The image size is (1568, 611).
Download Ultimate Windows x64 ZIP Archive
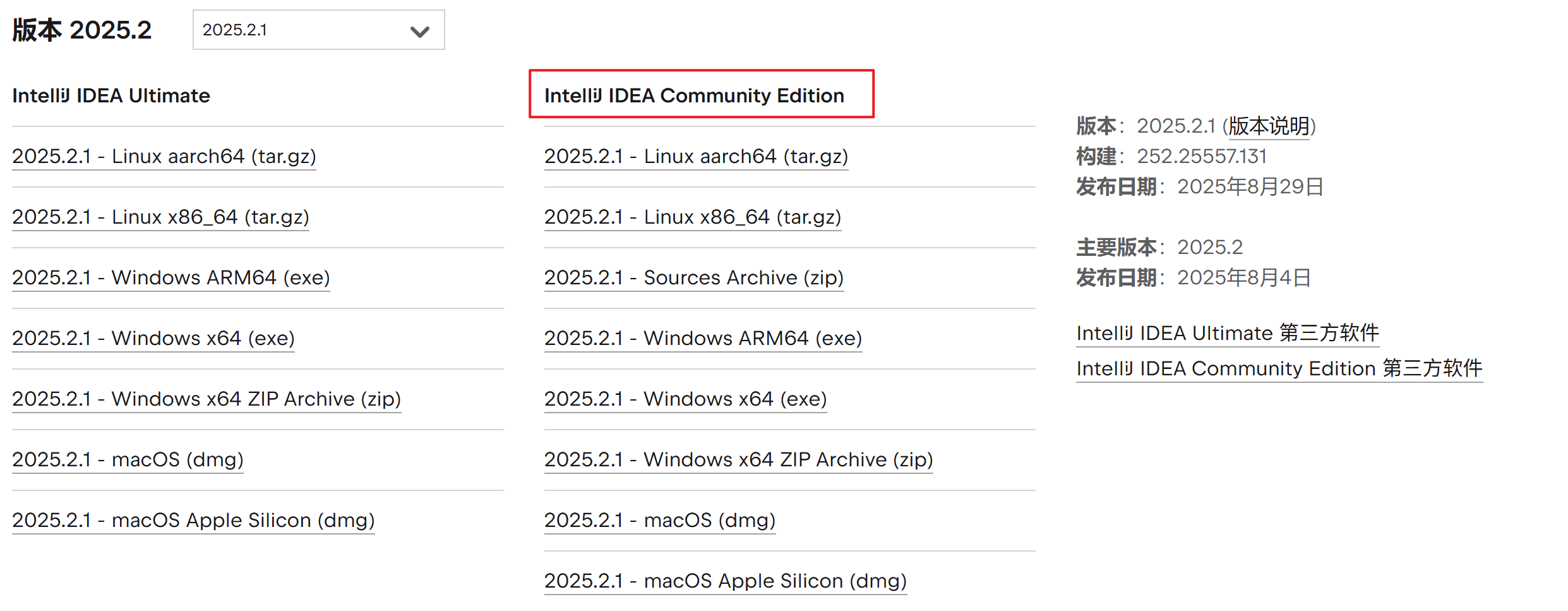pos(206,399)
